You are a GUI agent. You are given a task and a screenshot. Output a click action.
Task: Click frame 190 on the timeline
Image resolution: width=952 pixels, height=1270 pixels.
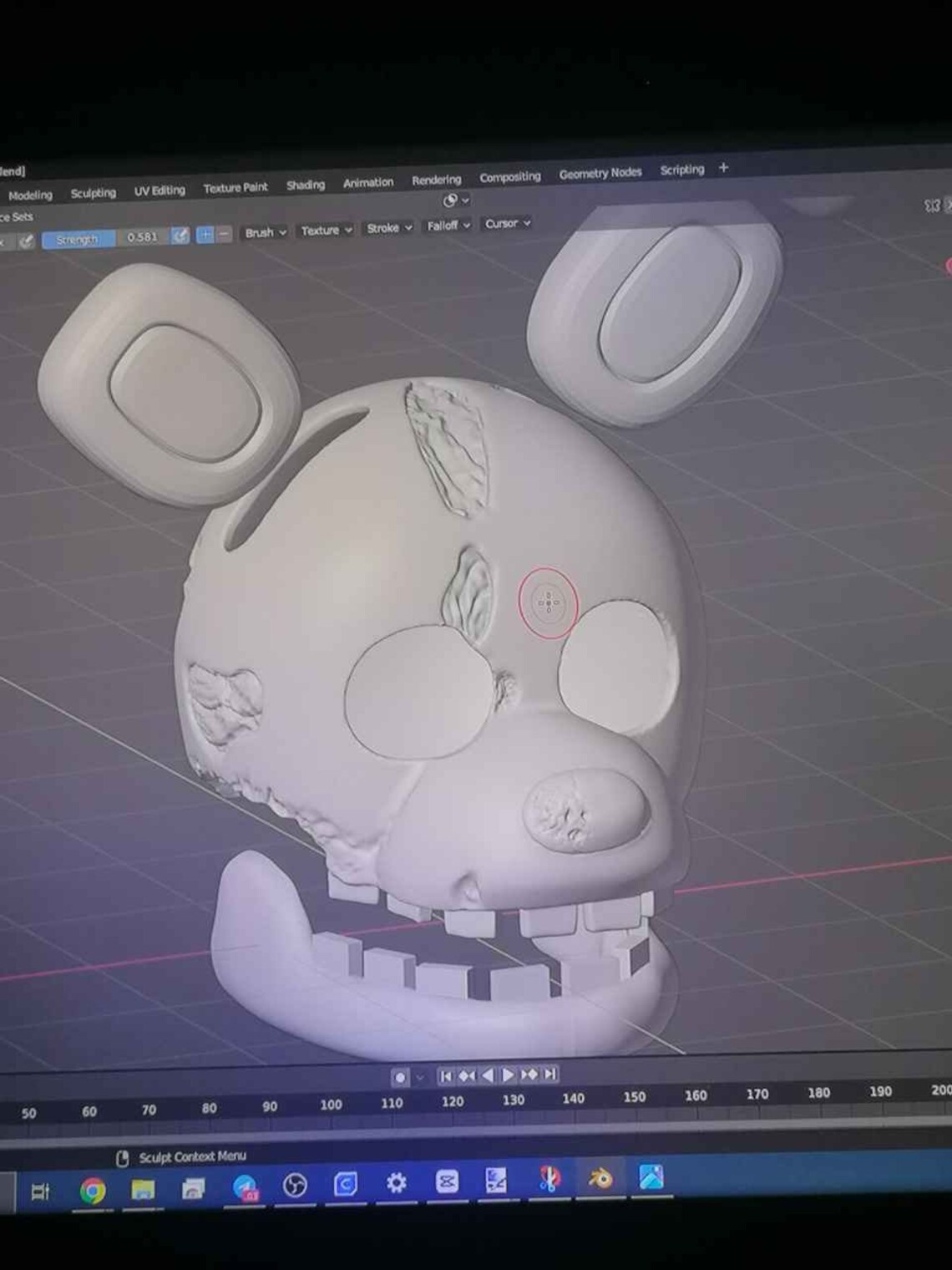click(x=880, y=1091)
